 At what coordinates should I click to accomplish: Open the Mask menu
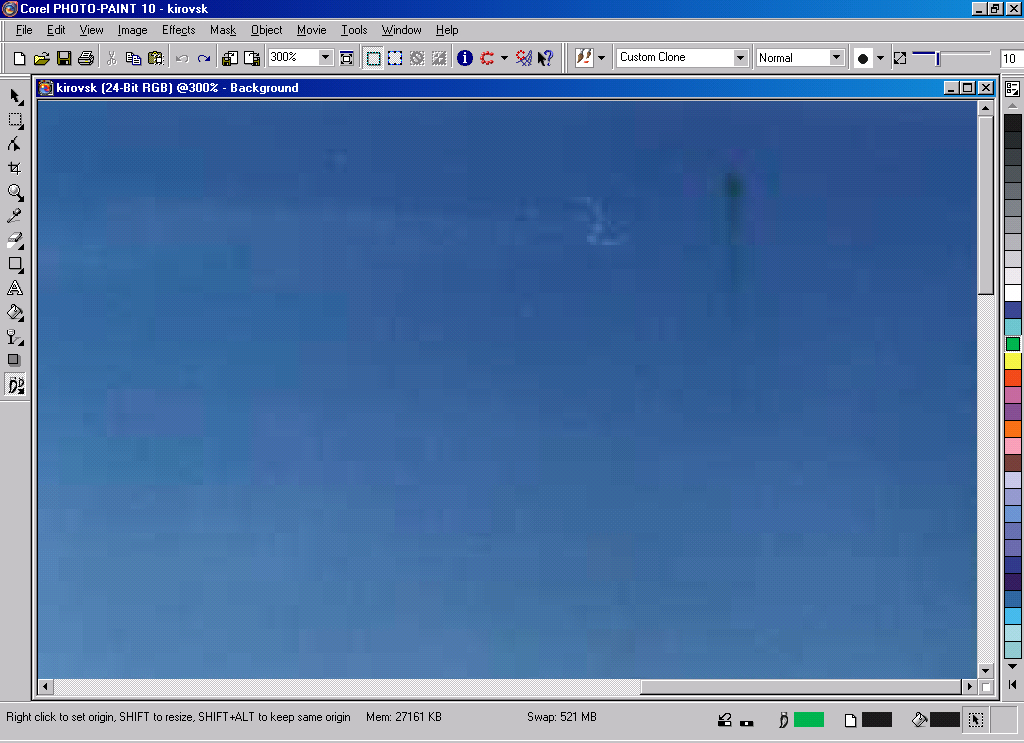[x=223, y=30]
